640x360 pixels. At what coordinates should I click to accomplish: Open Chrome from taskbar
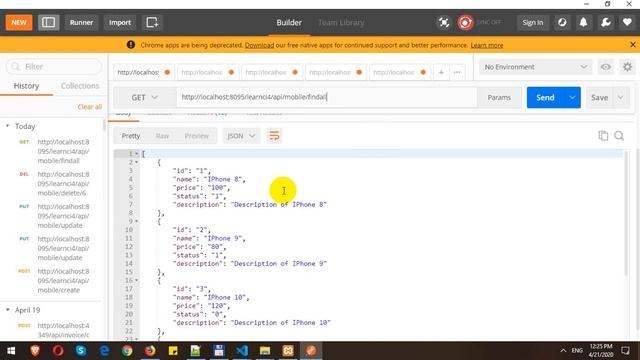pyautogui.click(x=127, y=351)
